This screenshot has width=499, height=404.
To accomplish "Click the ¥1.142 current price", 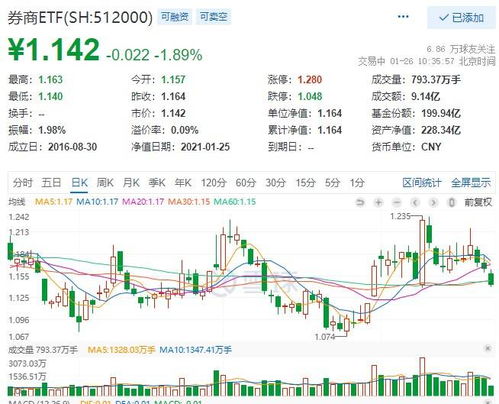I will [x=54, y=49].
